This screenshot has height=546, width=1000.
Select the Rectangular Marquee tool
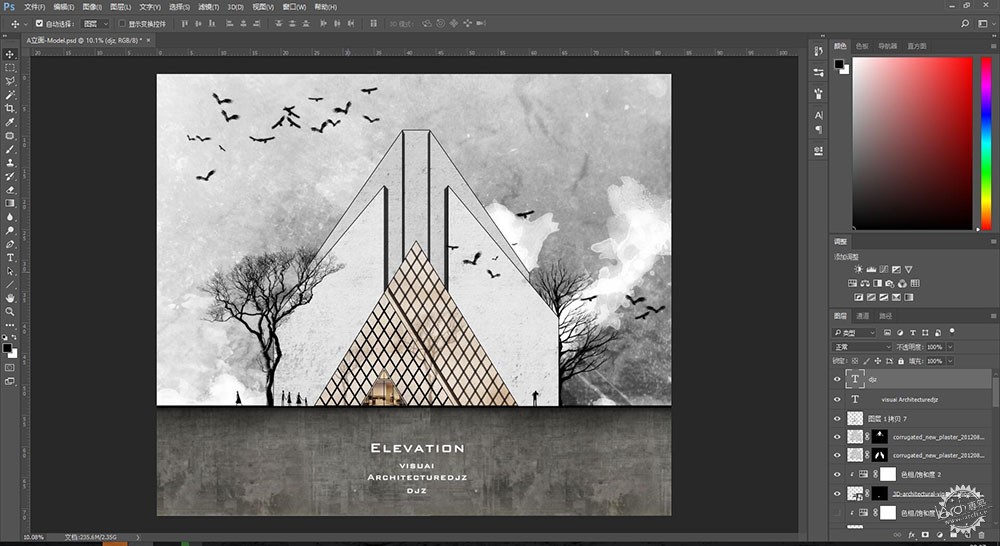point(10,68)
